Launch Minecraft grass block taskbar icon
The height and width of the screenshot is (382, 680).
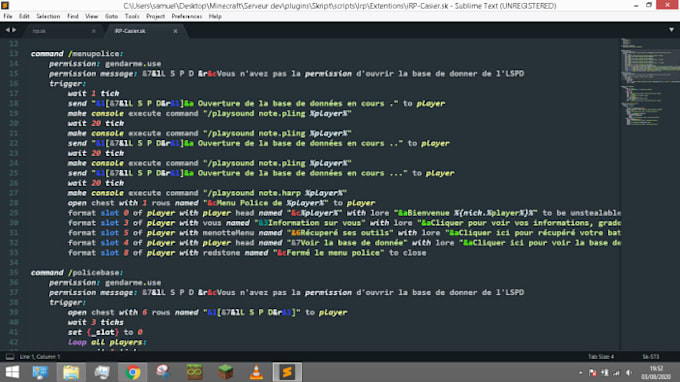tap(226, 372)
